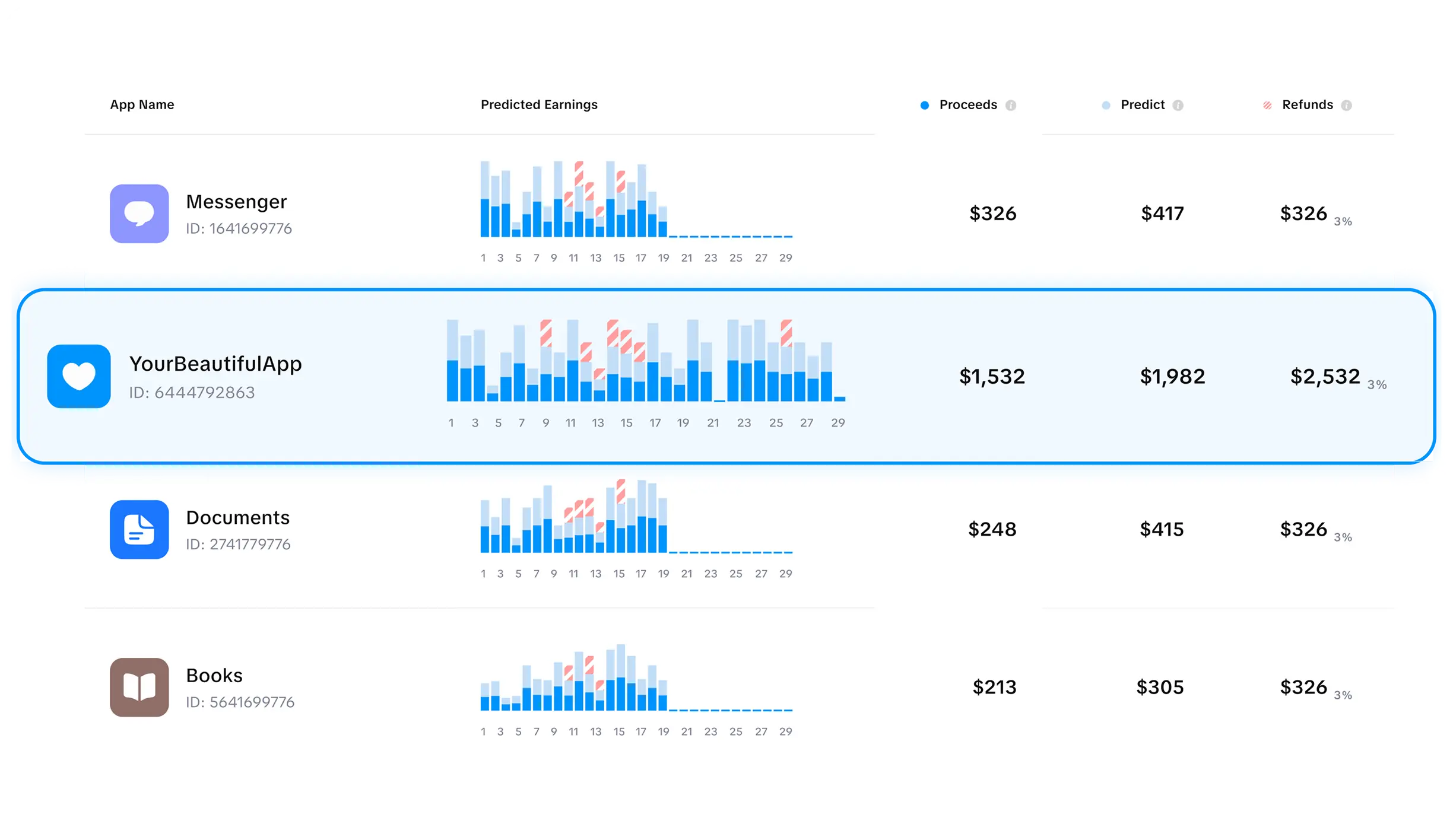Click the info icon beside Predict
Image resolution: width=1453 pixels, height=840 pixels.
[x=1178, y=104]
